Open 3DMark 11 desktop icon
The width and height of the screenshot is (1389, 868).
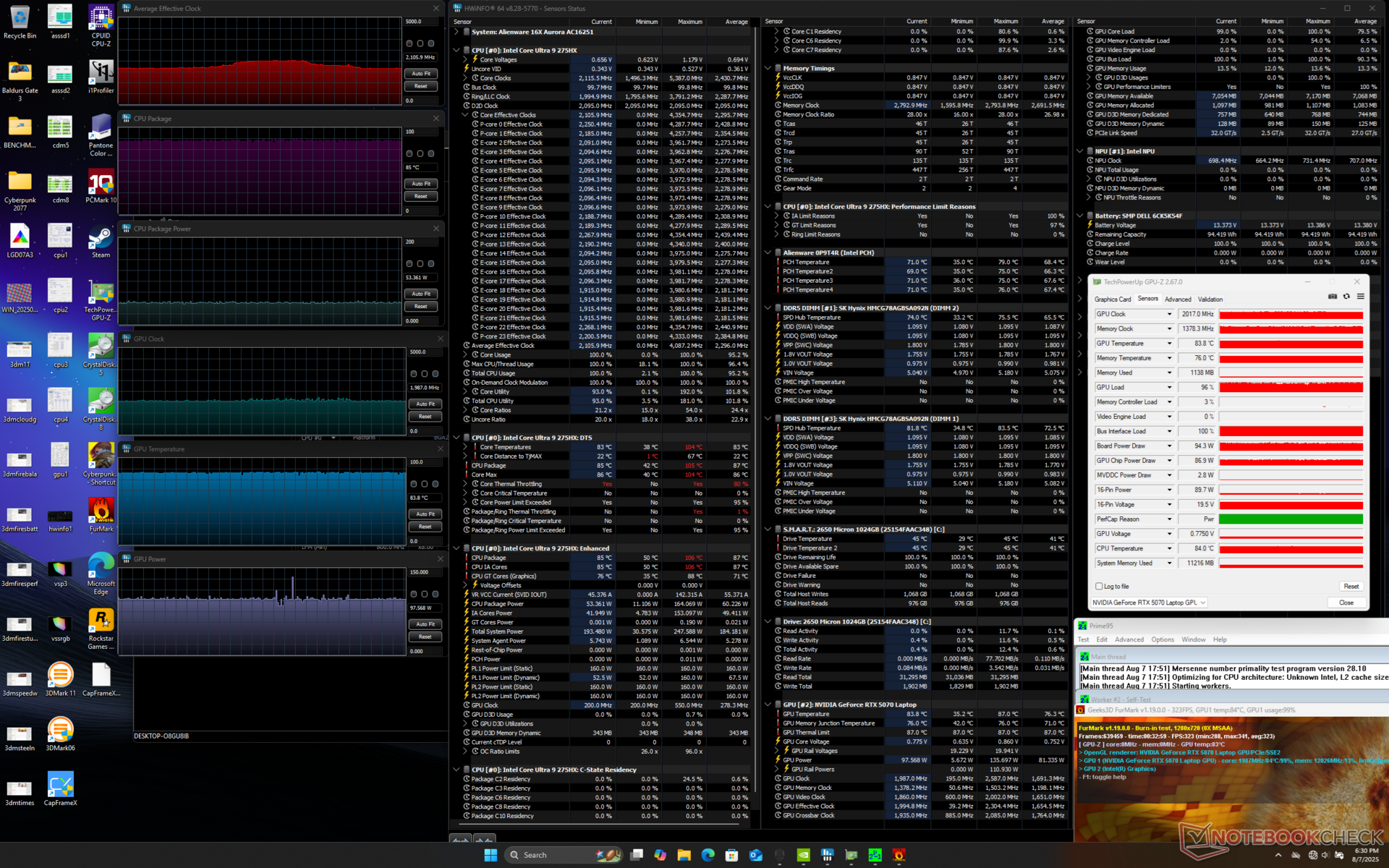click(60, 680)
